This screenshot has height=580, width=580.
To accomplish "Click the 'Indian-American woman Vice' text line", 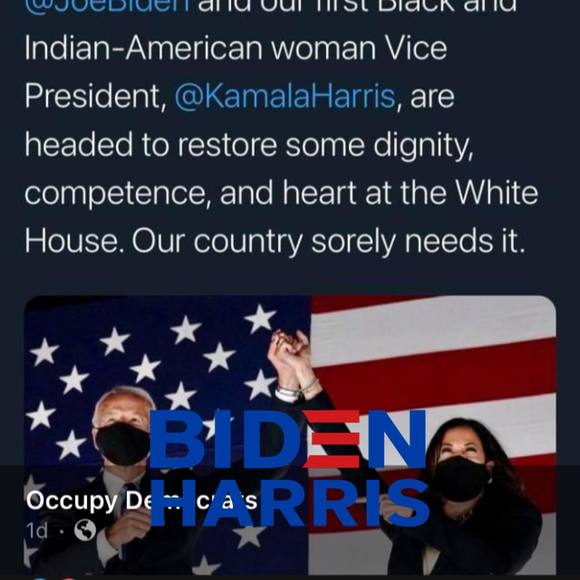I will (236, 48).
